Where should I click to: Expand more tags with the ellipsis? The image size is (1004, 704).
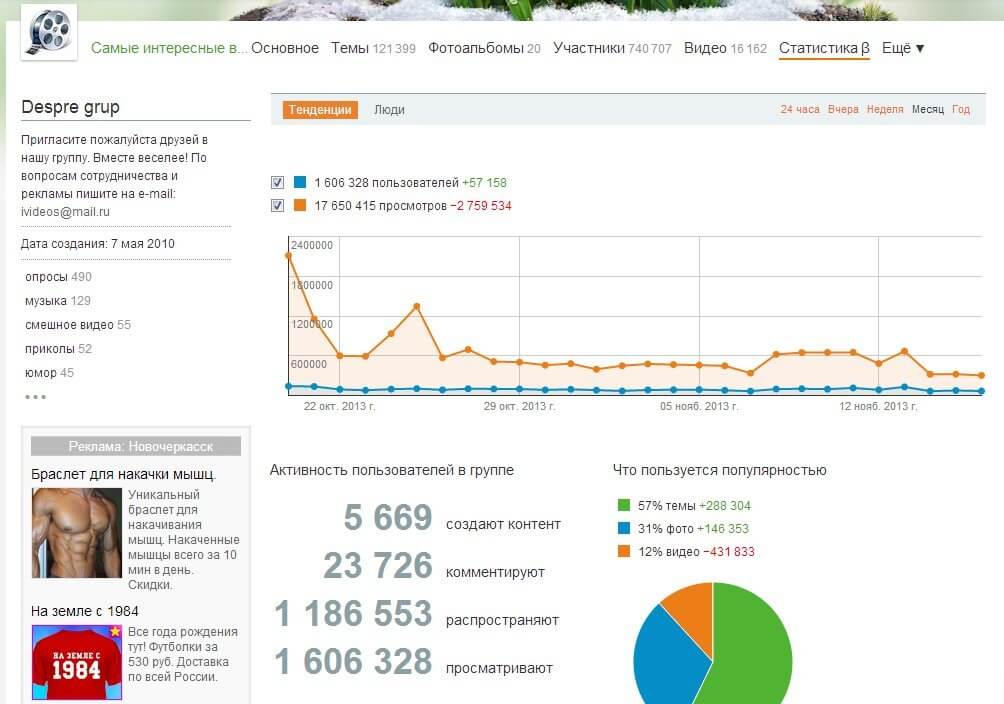click(35, 397)
